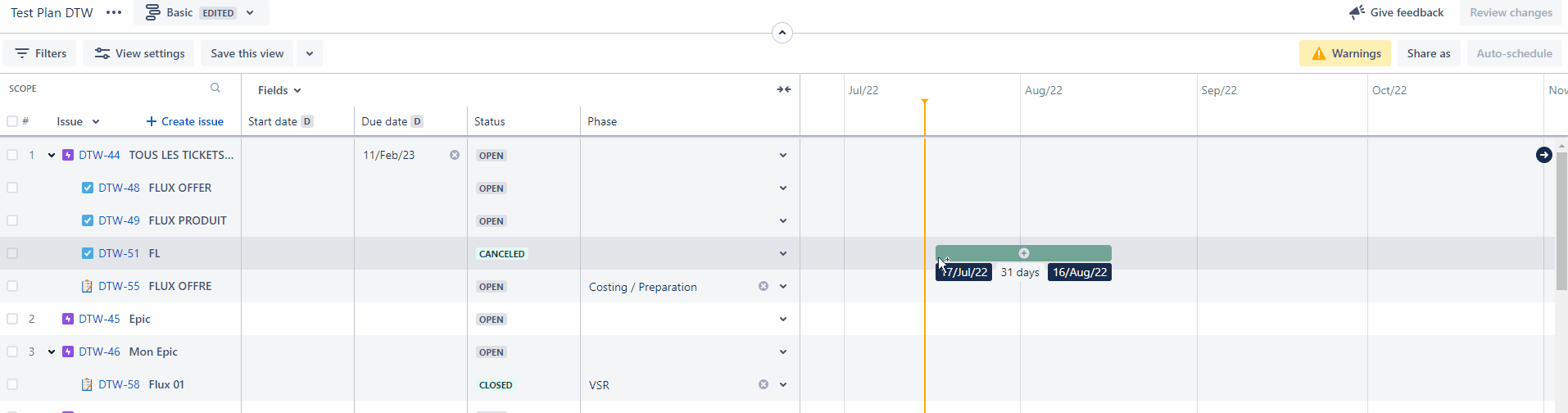This screenshot has width=1568, height=413.
Task: Click the task icon next to DTW-48
Action: coord(88,188)
